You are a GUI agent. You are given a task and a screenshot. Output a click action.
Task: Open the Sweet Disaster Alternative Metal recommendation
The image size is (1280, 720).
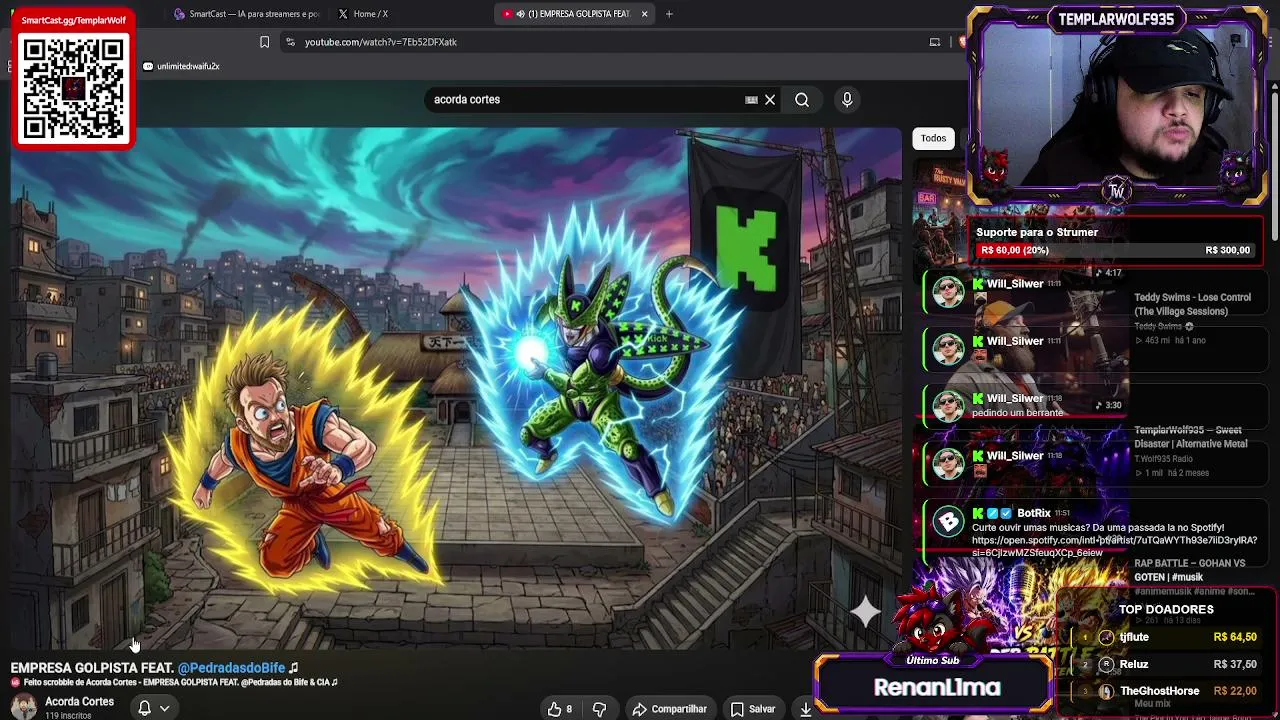pyautogui.click(x=1190, y=437)
